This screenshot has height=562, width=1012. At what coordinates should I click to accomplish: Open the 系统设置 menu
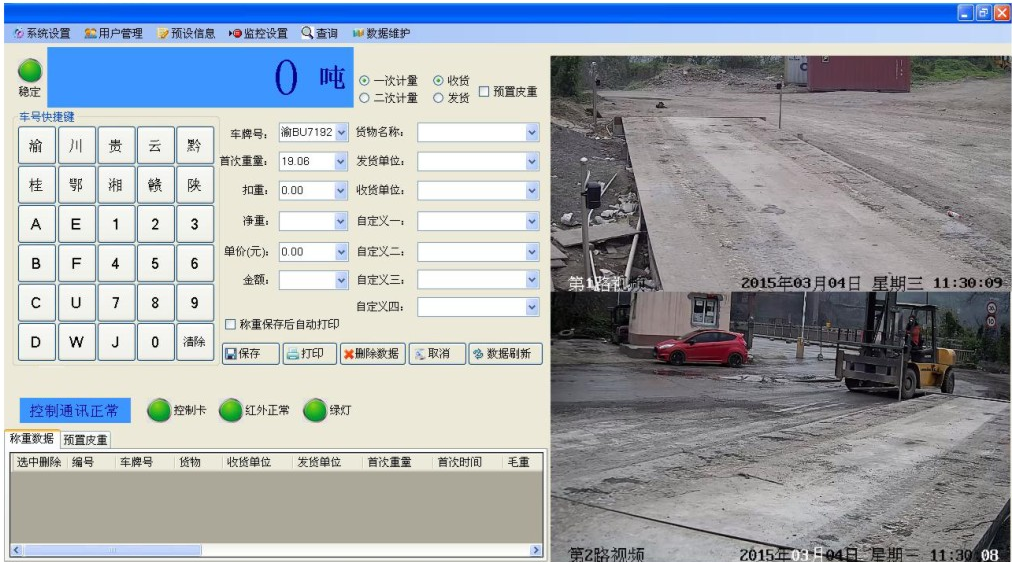(x=42, y=33)
